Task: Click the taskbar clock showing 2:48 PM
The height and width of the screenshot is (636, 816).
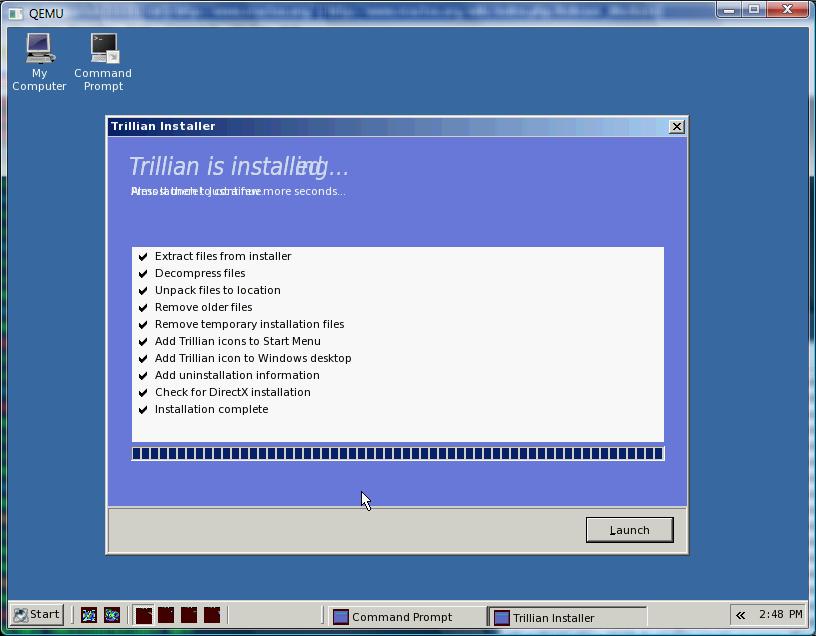Action: pyautogui.click(x=780, y=615)
